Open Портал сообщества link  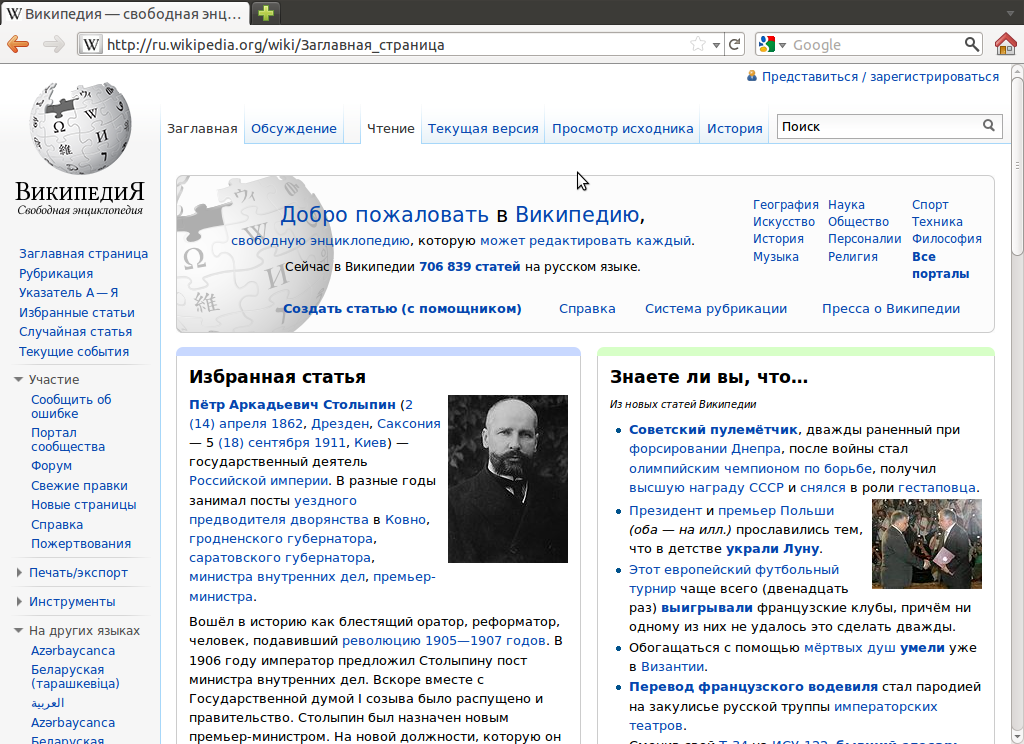tap(68, 440)
